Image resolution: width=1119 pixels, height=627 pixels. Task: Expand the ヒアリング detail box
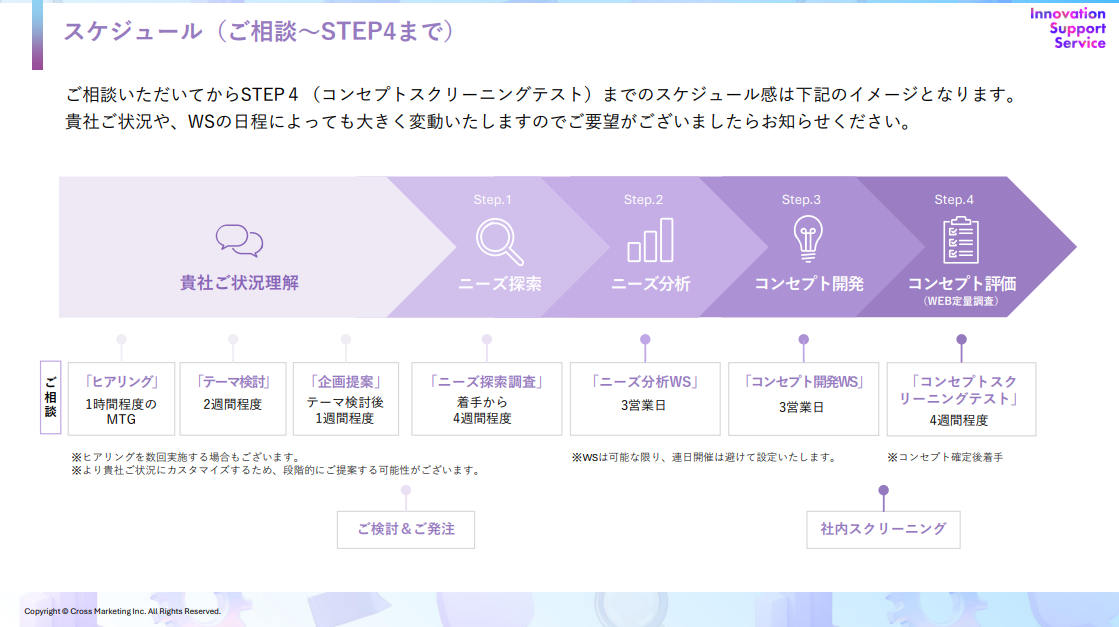click(x=124, y=398)
